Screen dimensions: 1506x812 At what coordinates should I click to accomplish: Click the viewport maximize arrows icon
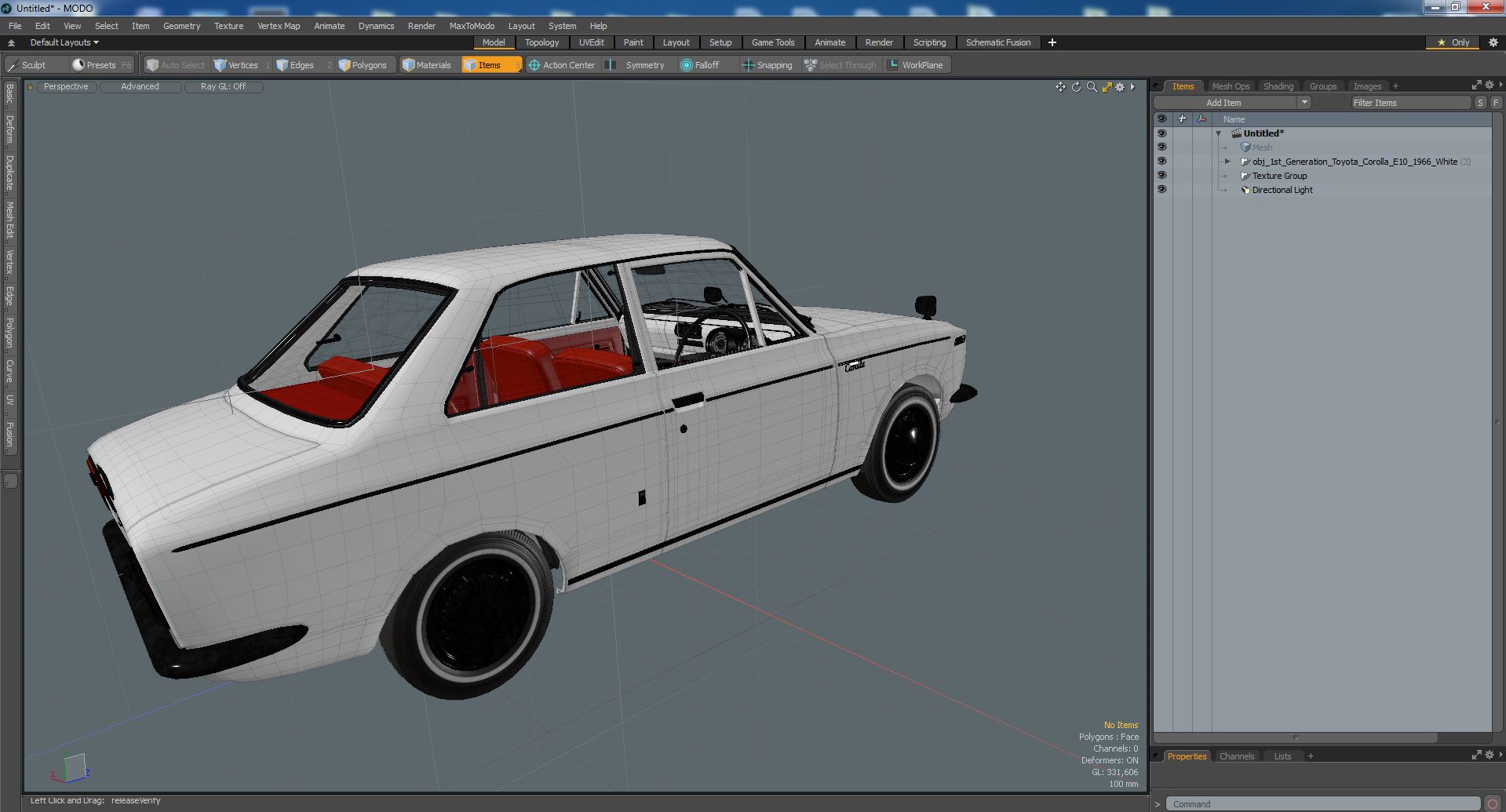click(1107, 87)
